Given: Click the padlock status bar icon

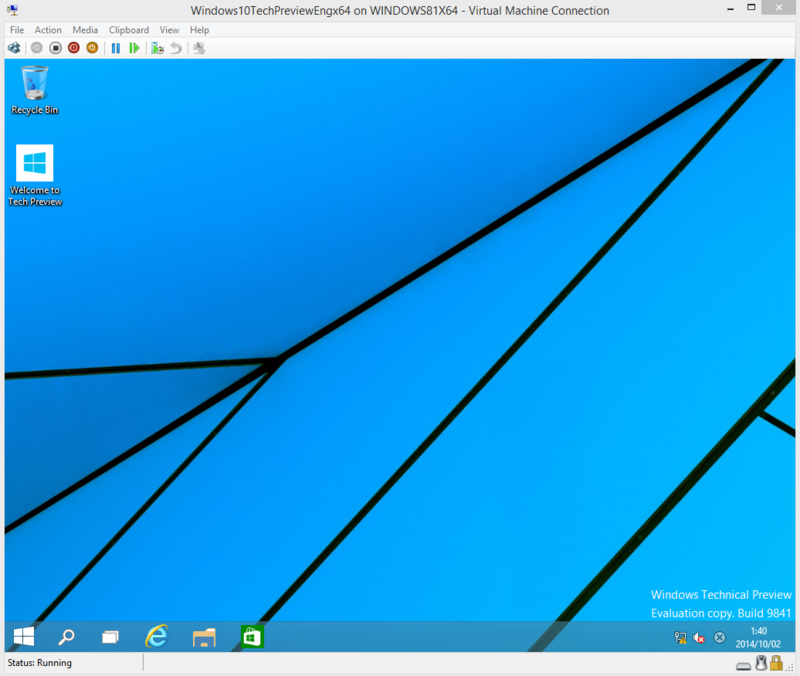Looking at the screenshot, I should pyautogui.click(x=777, y=663).
